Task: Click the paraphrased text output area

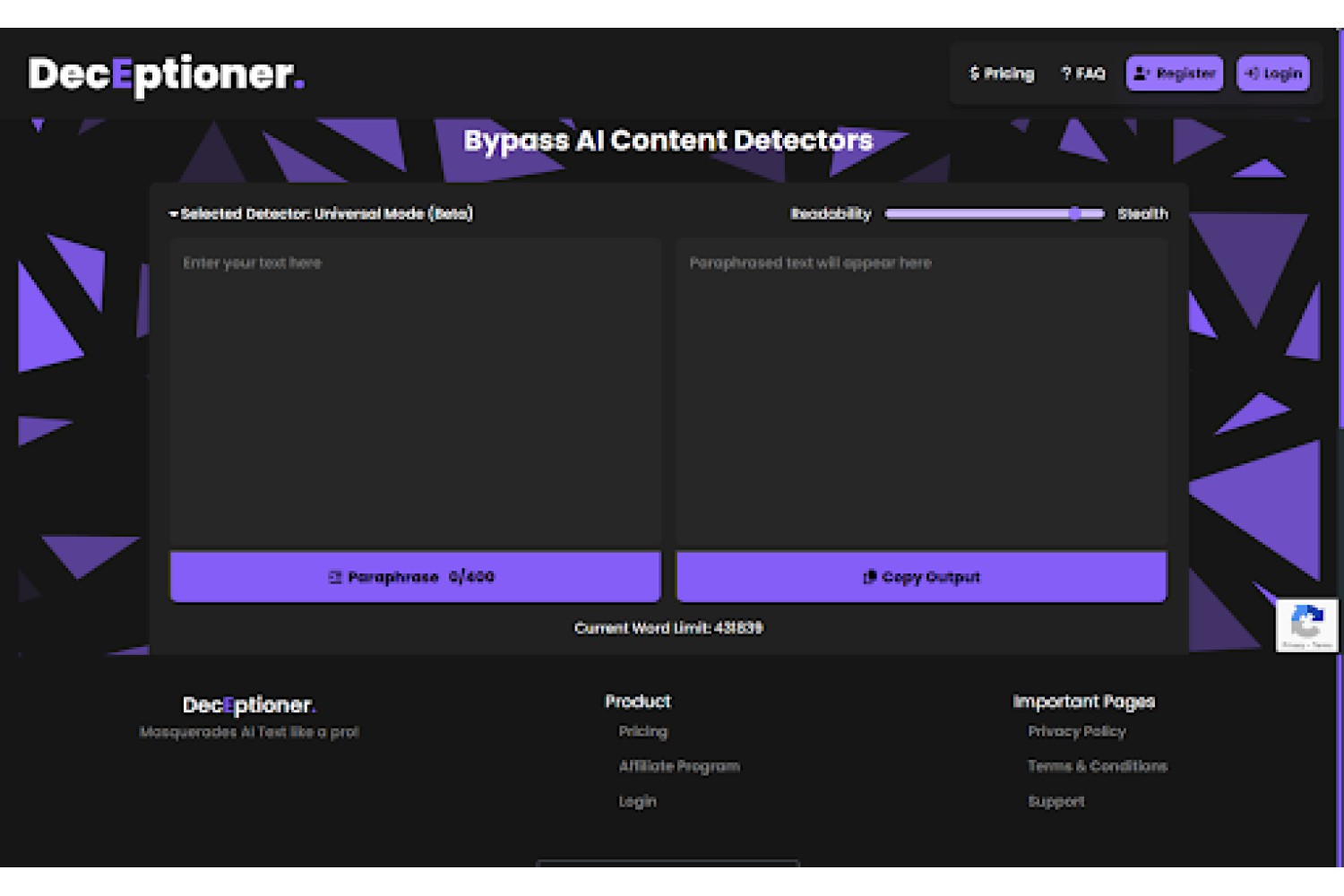Action: click(x=922, y=393)
